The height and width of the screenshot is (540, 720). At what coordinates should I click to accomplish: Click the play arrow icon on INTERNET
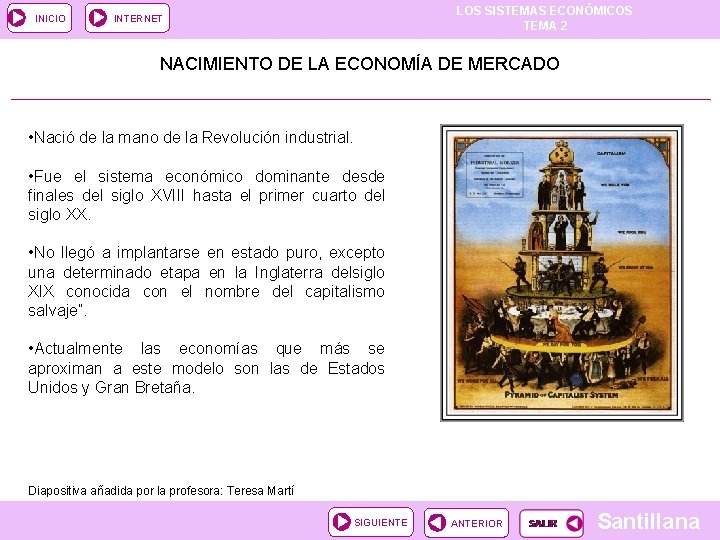[x=98, y=18]
